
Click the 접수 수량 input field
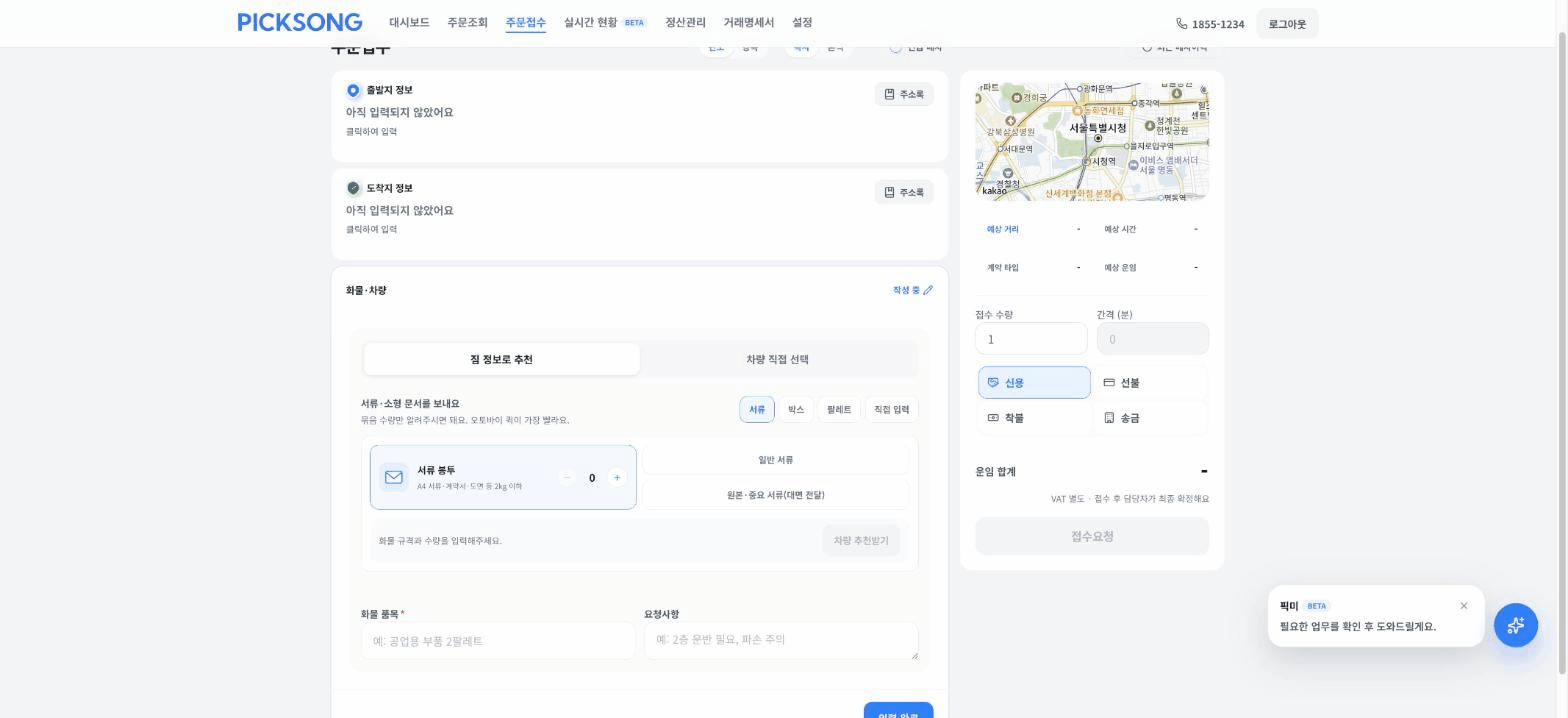(x=1031, y=338)
